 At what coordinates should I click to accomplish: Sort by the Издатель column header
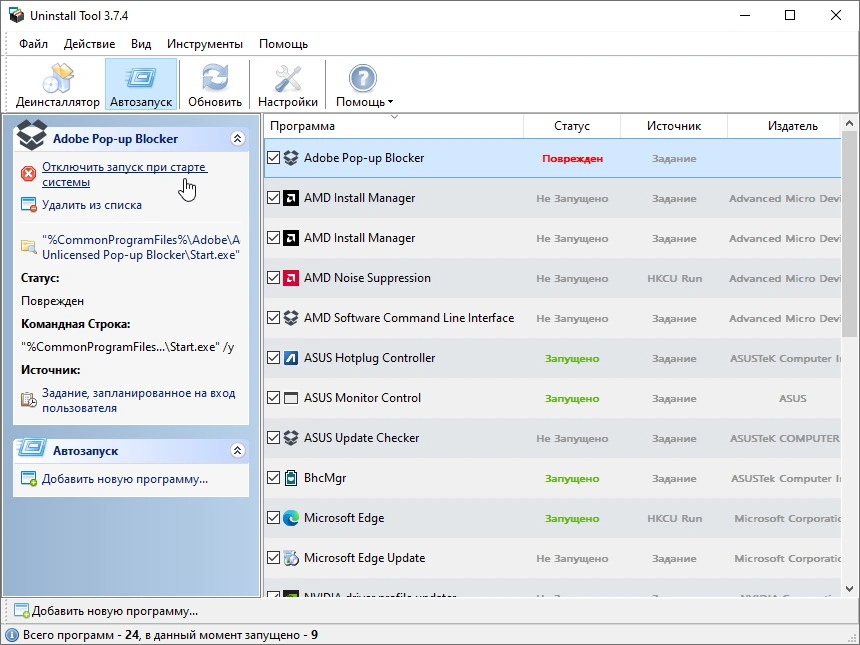[784, 126]
